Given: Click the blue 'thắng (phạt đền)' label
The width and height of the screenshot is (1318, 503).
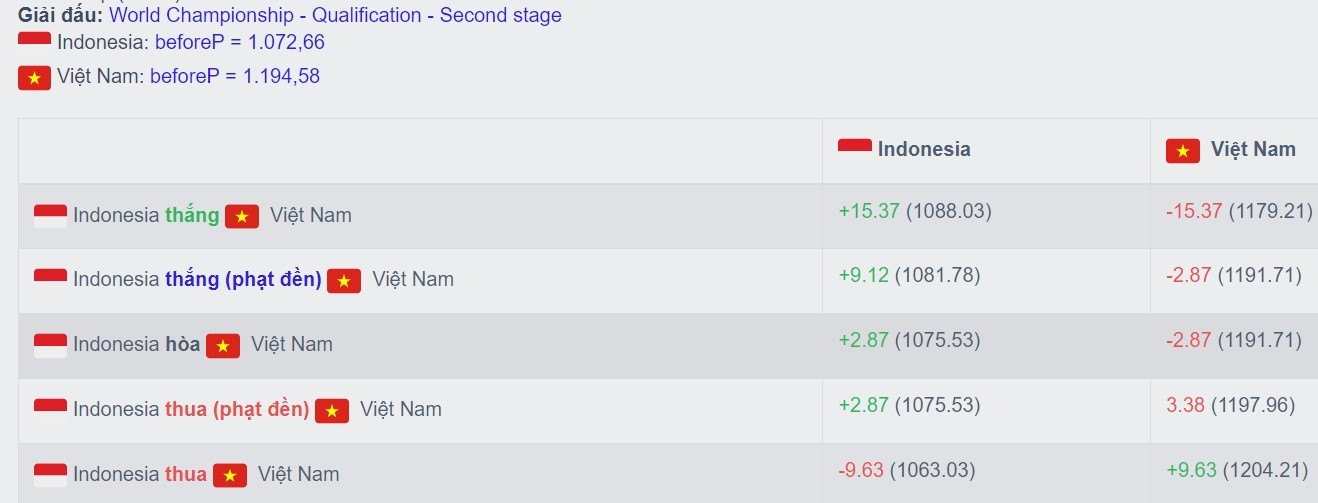Looking at the screenshot, I should coord(243,280).
